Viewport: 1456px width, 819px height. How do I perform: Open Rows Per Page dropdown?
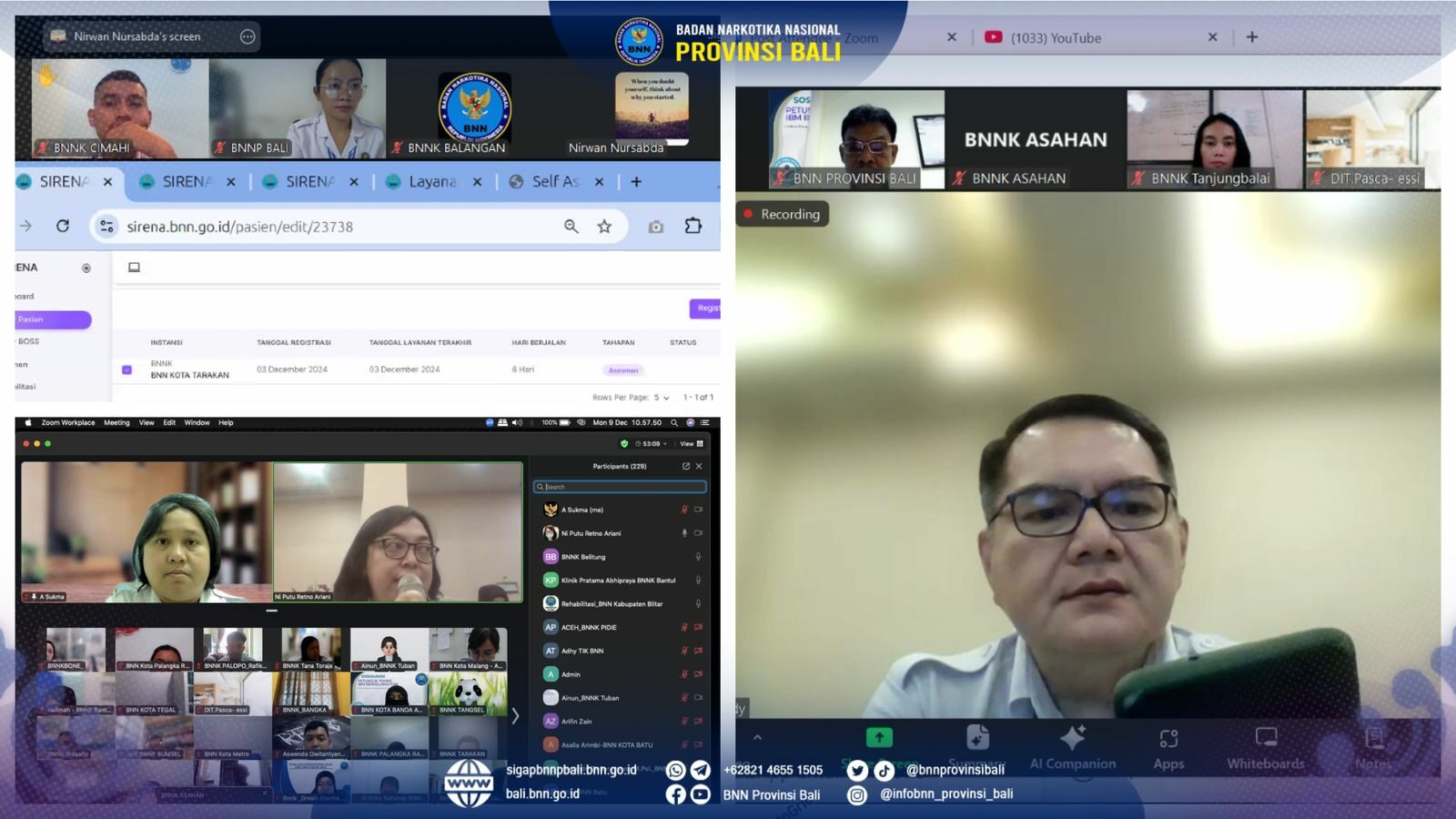[662, 398]
